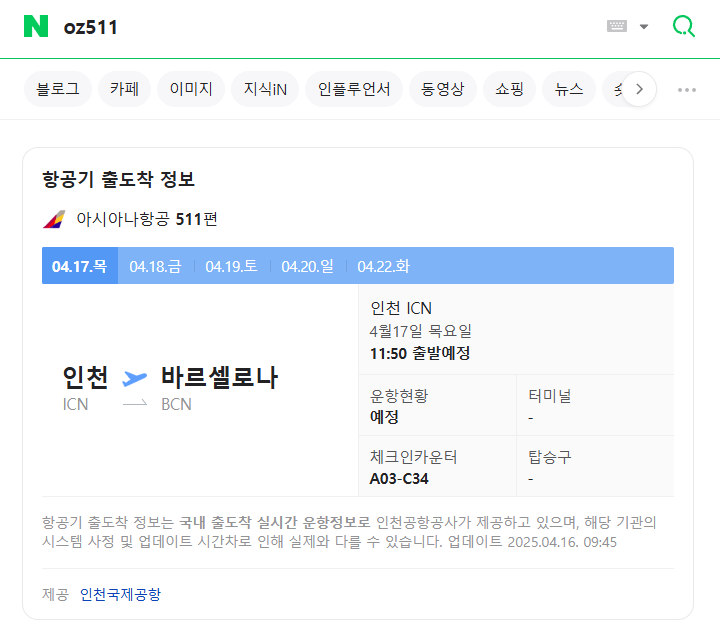Click the 터미널 cell
Image resolution: width=720 pixels, height=639 pixels.
coord(596,405)
